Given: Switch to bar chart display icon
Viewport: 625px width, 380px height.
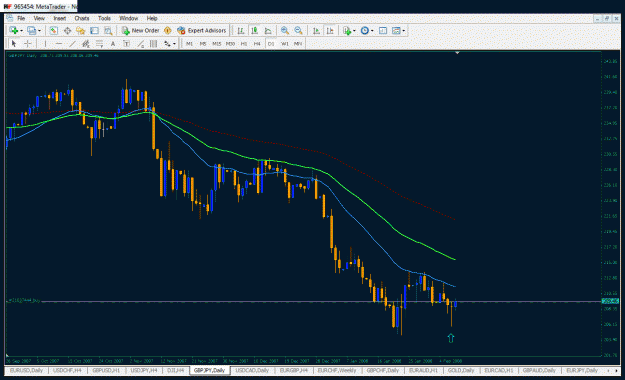Looking at the screenshot, I should tap(240, 30).
